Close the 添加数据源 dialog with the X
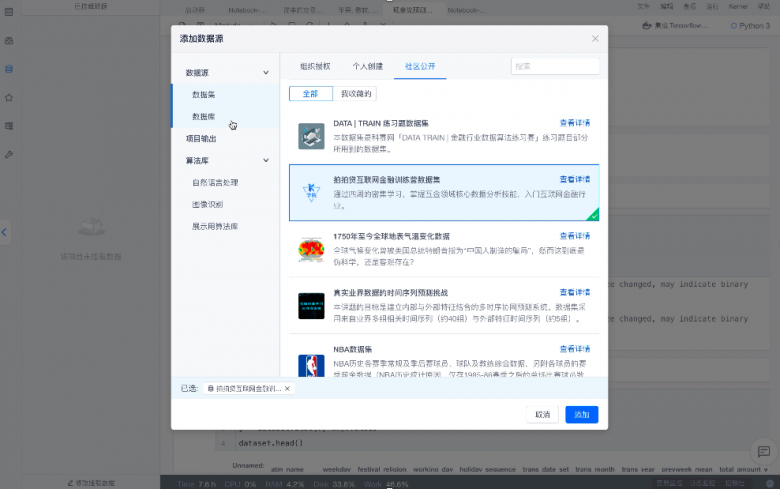 coord(595,39)
